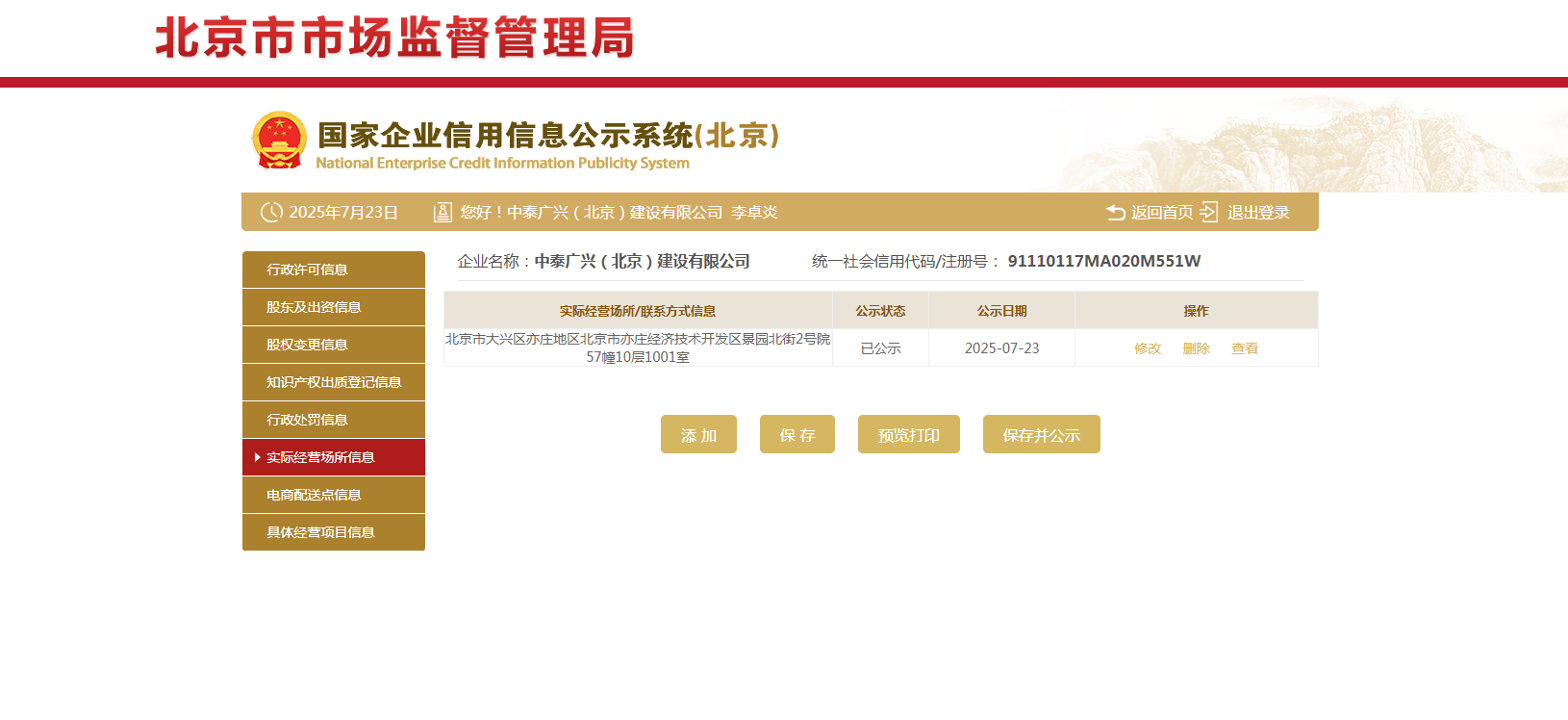Image resolution: width=1568 pixels, height=720 pixels.
Task: Click the date cell 2025-07-23
Action: [1002, 348]
